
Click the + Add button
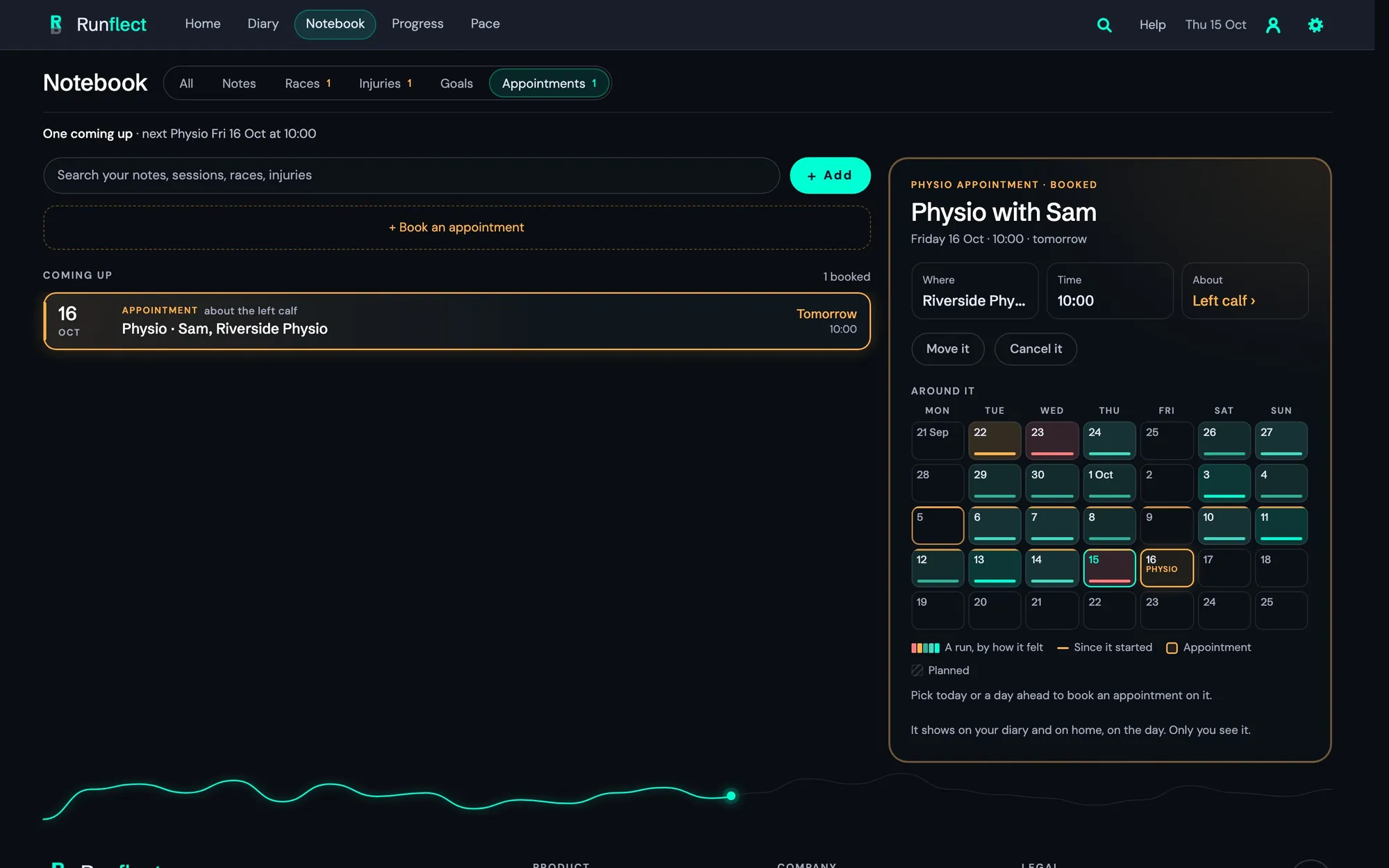click(x=830, y=176)
